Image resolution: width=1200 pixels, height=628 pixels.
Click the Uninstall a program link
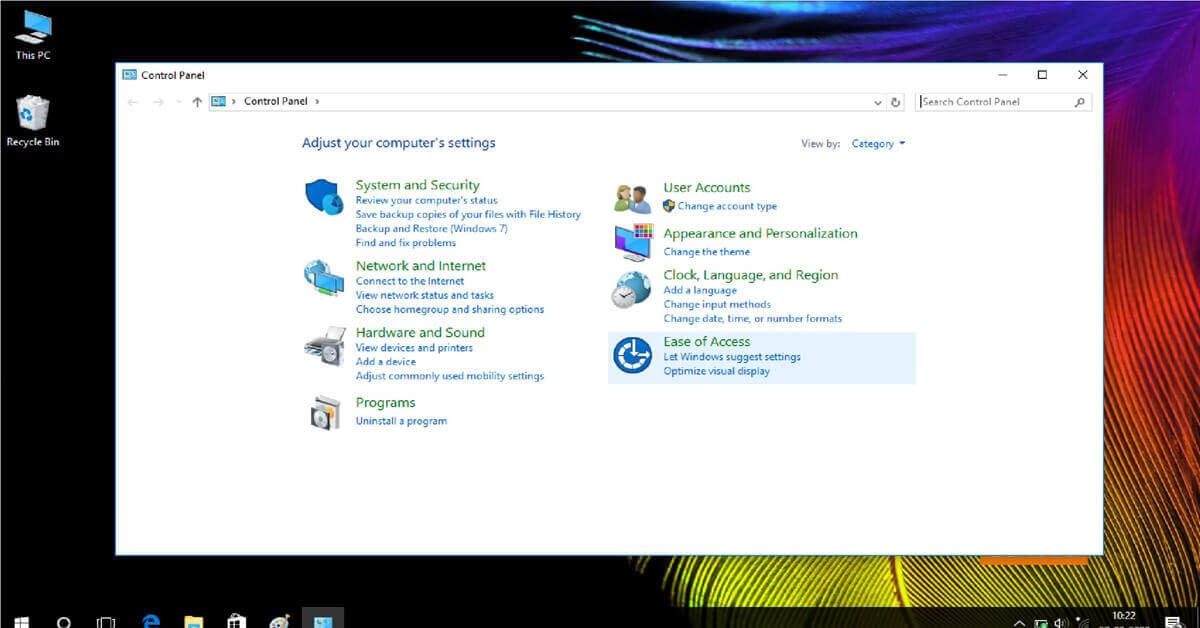(x=401, y=421)
